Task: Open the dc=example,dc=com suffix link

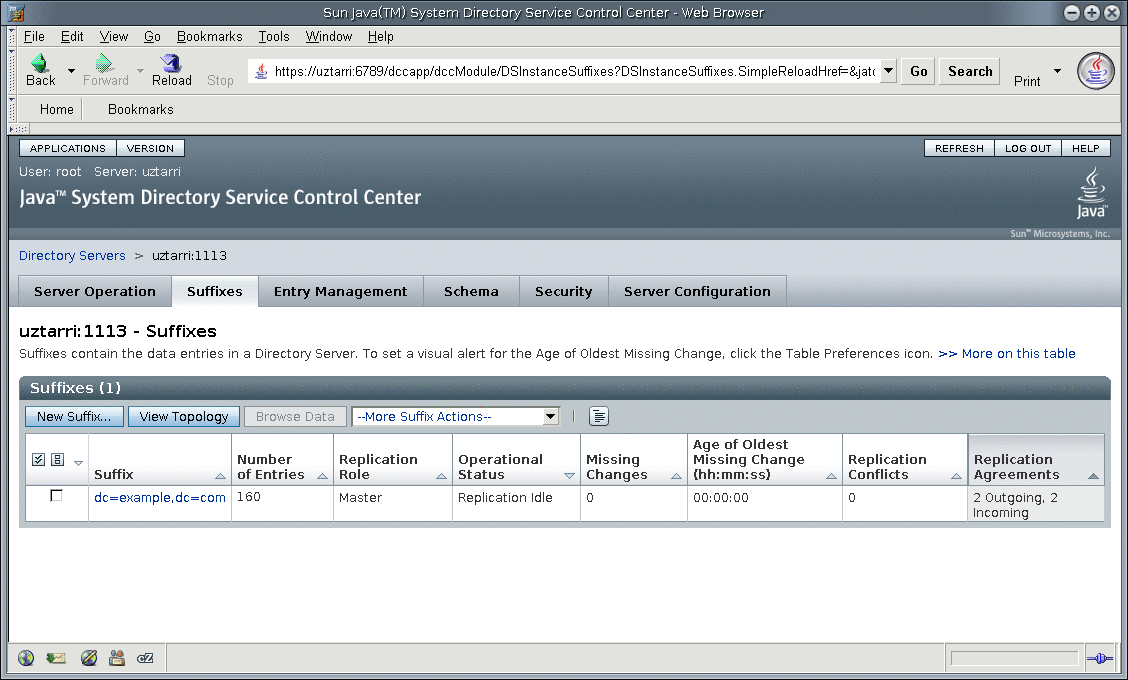Action: click(x=160, y=497)
